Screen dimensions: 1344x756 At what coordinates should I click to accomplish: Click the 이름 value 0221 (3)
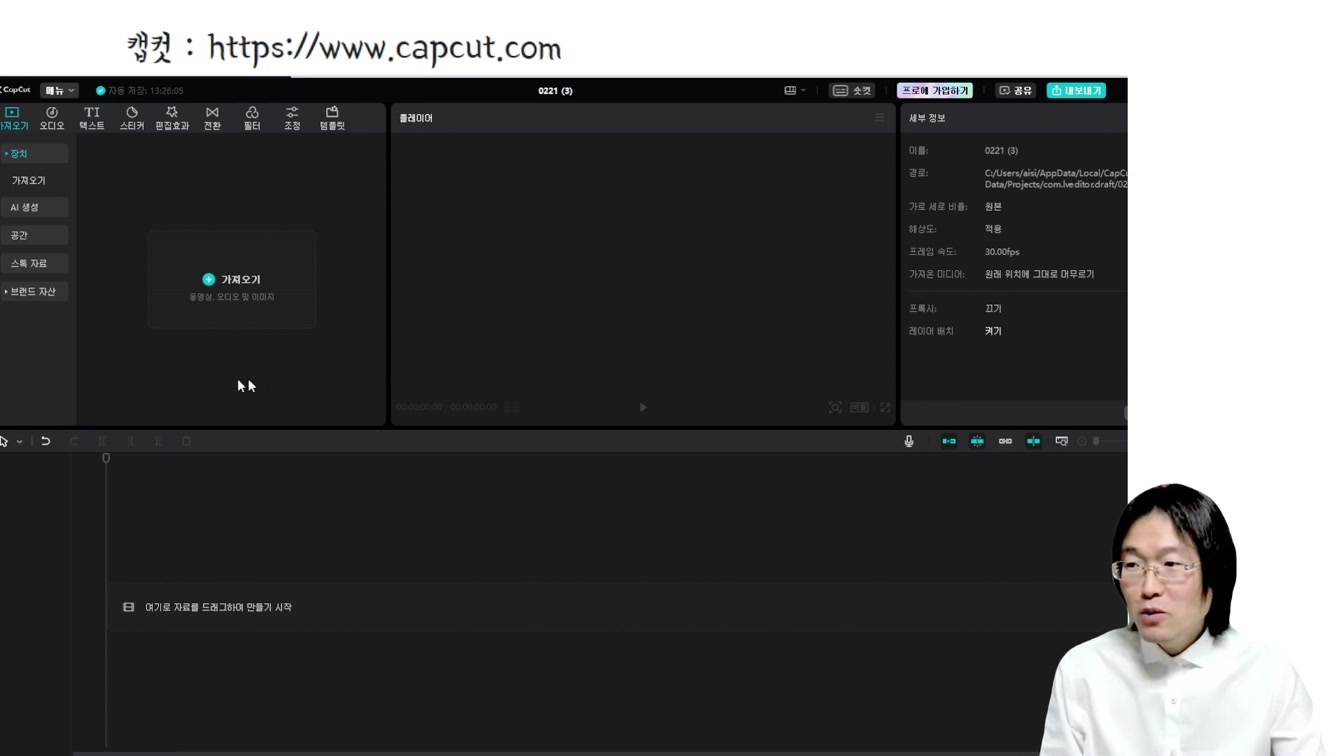1001,151
